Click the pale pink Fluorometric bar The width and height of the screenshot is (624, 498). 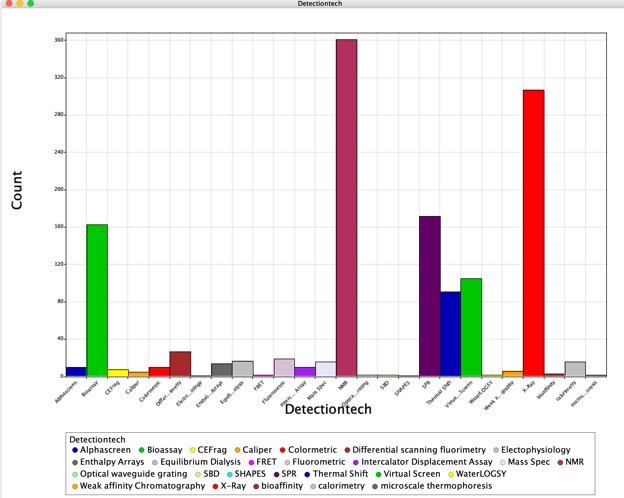(284, 367)
